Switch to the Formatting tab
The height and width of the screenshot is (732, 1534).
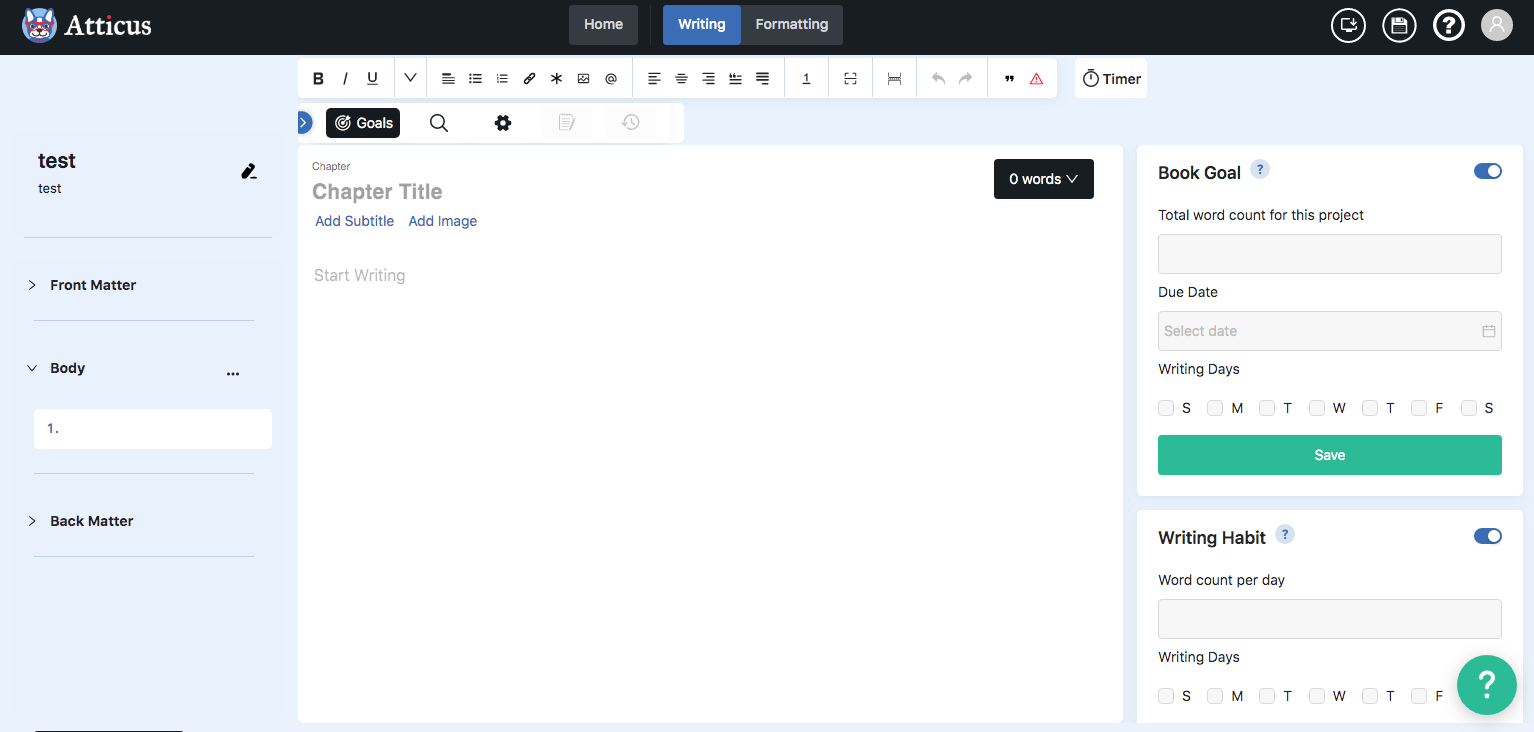click(791, 25)
